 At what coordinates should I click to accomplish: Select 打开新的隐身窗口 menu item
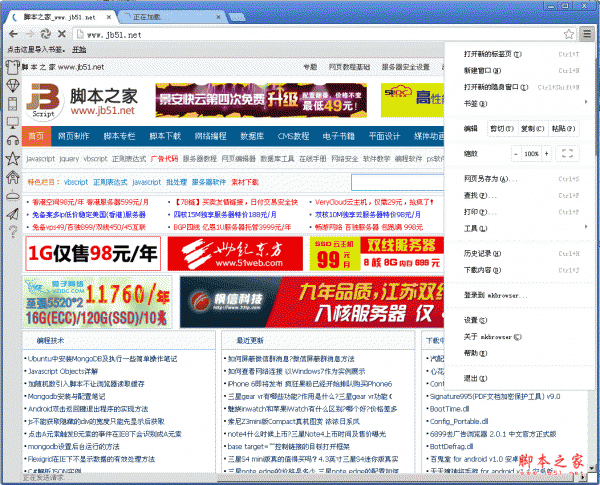[x=520, y=87]
